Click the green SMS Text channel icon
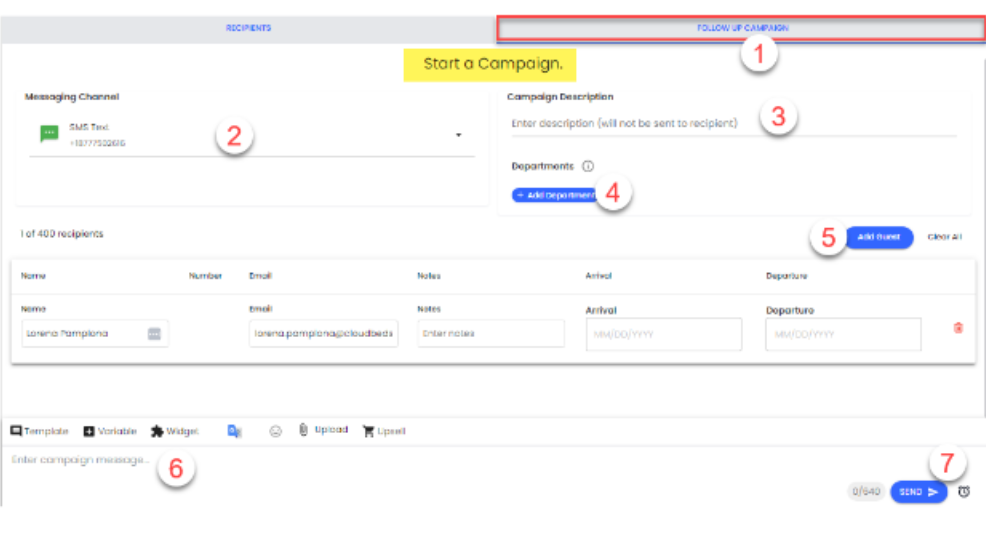 (49, 133)
